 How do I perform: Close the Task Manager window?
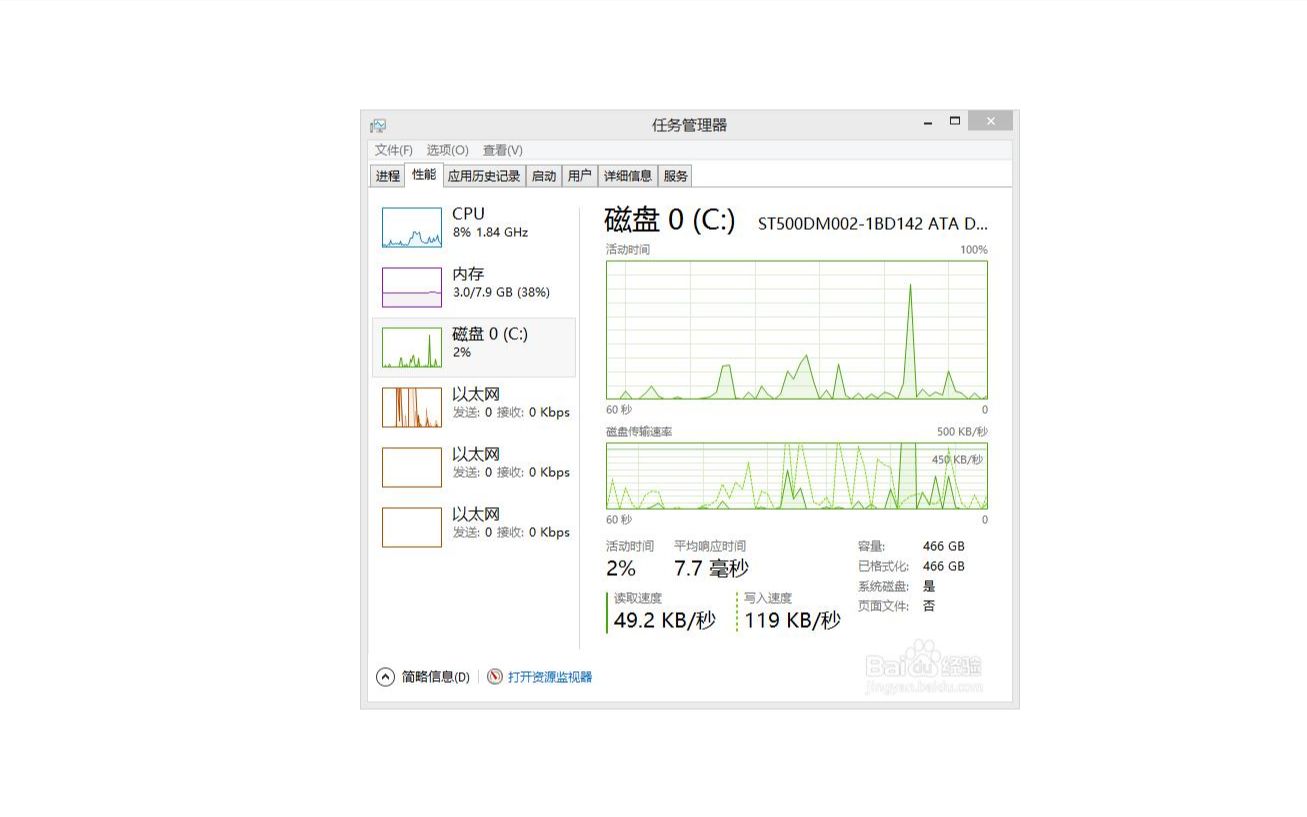coord(990,121)
